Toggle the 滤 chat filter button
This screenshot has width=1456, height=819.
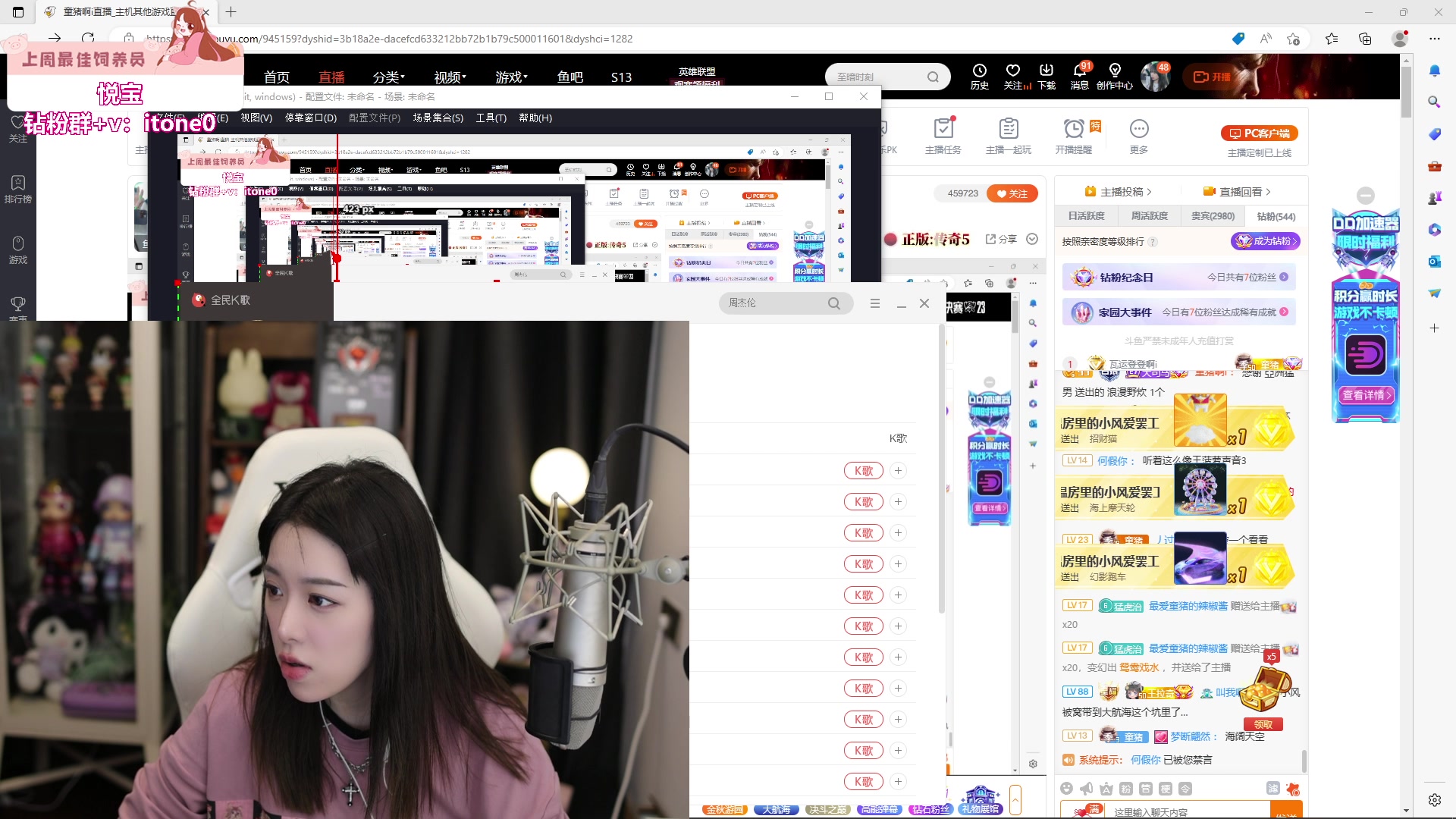point(1272,789)
